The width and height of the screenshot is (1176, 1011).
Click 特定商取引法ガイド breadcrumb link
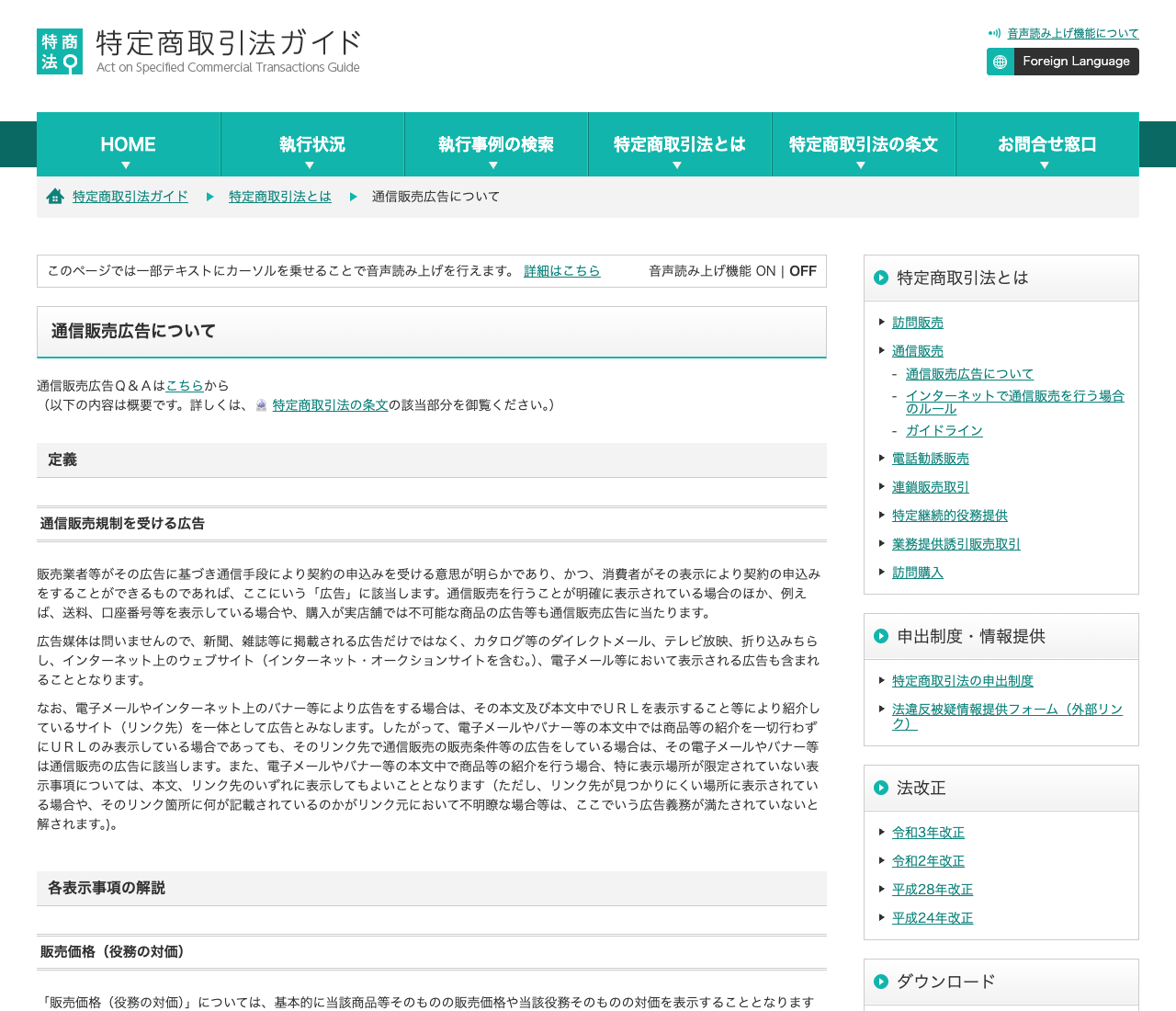click(130, 197)
